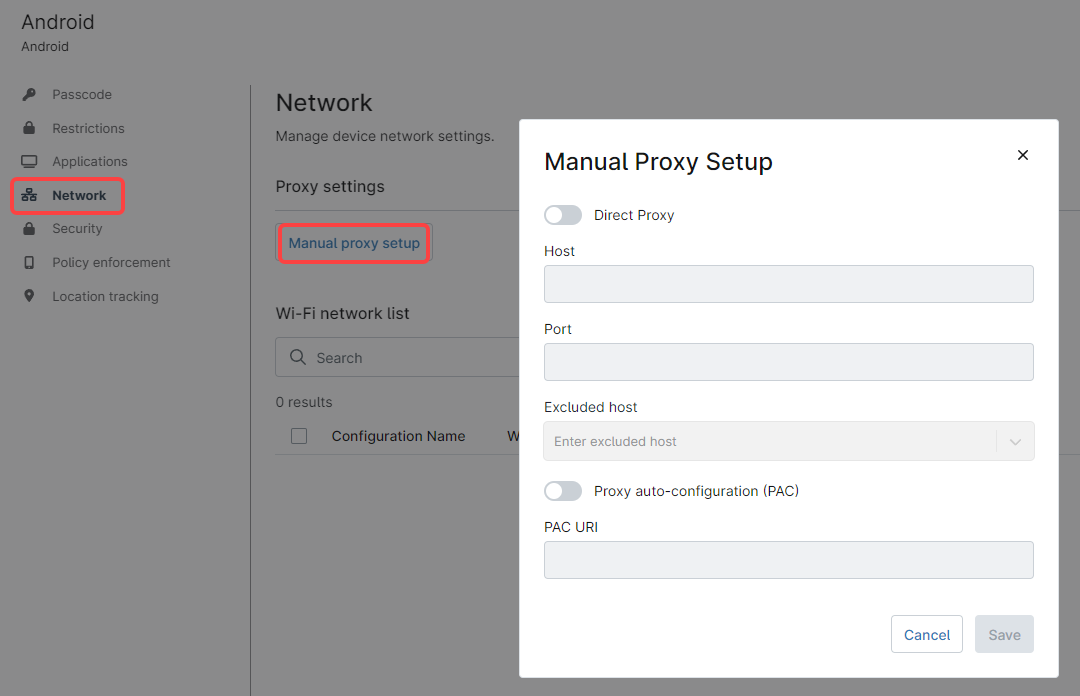The height and width of the screenshot is (696, 1080).
Task: Select the Security padlock icon
Action: pyautogui.click(x=29, y=228)
